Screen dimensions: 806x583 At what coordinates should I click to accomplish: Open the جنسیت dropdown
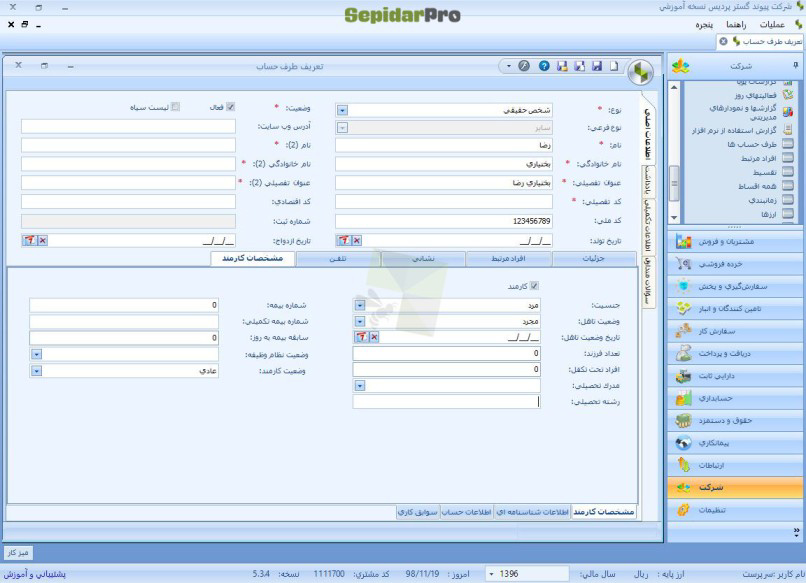pyautogui.click(x=360, y=305)
